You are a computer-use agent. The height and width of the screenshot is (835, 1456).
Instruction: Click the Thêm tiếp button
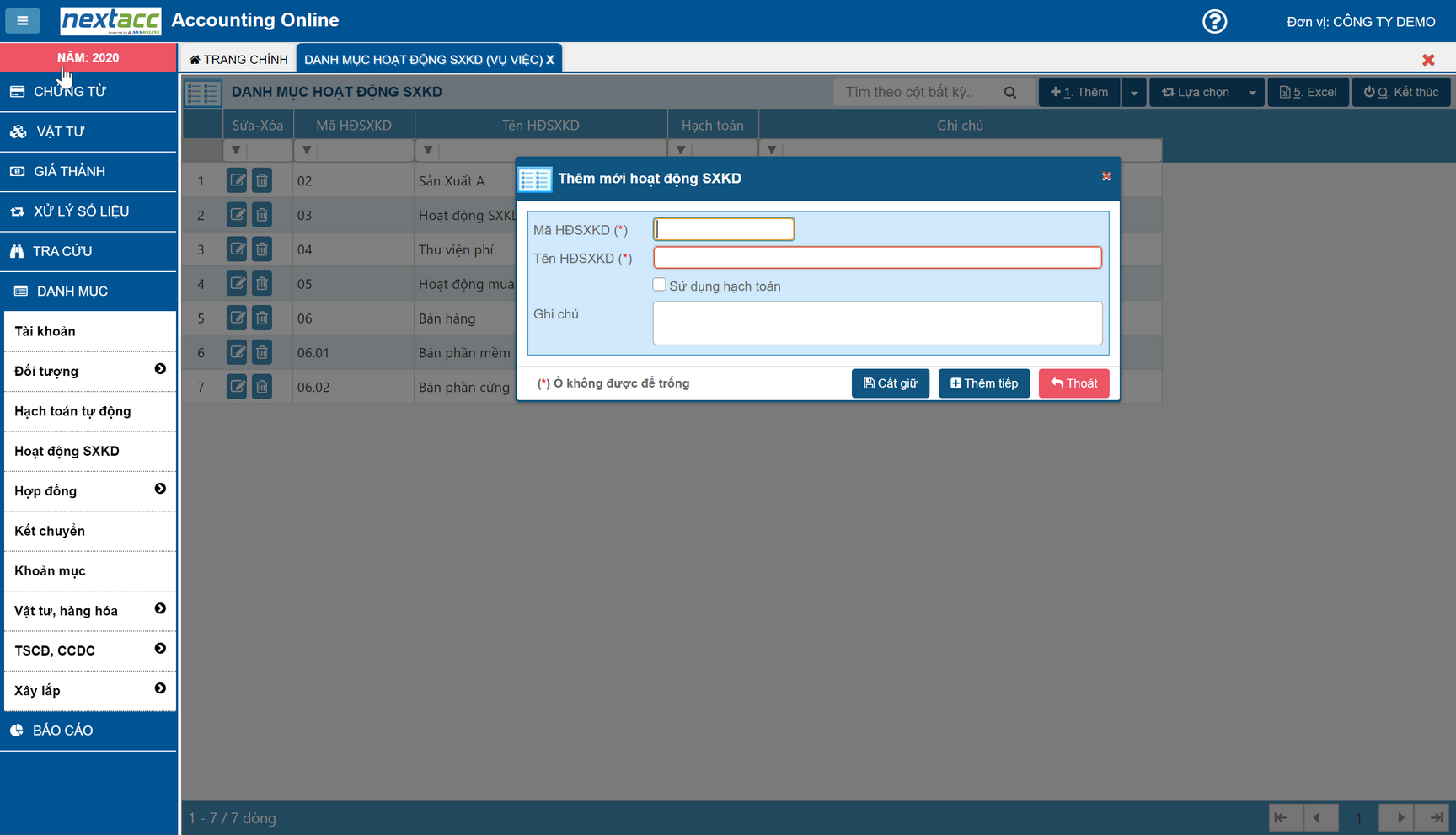(x=983, y=383)
